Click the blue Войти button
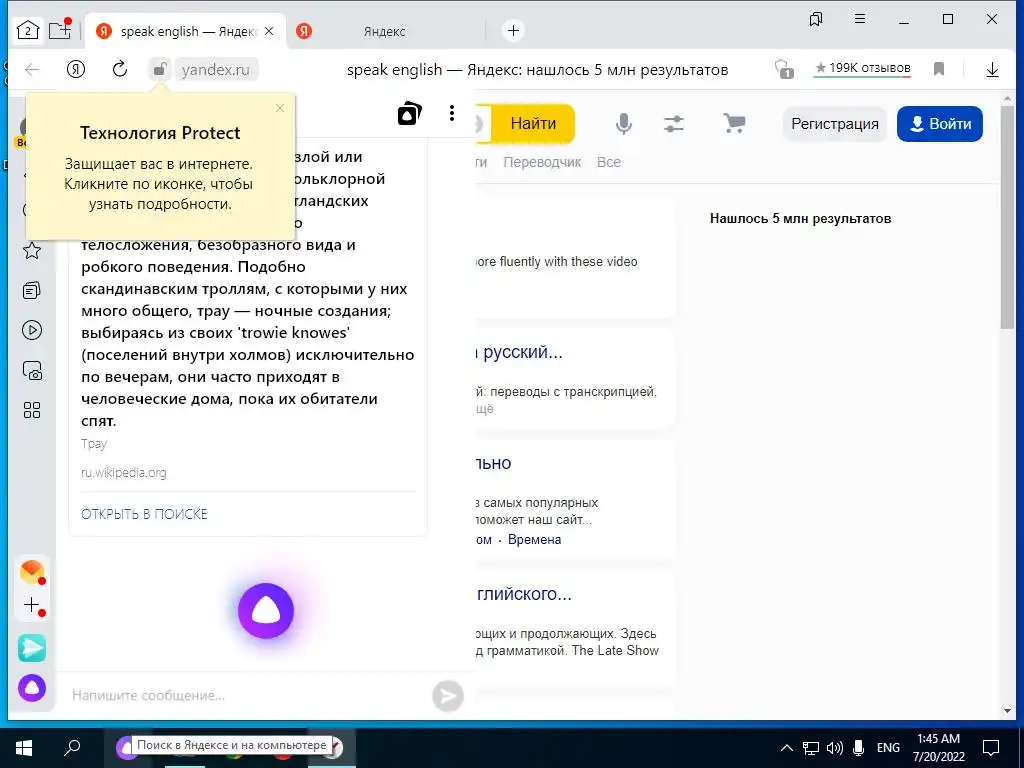 tap(940, 124)
